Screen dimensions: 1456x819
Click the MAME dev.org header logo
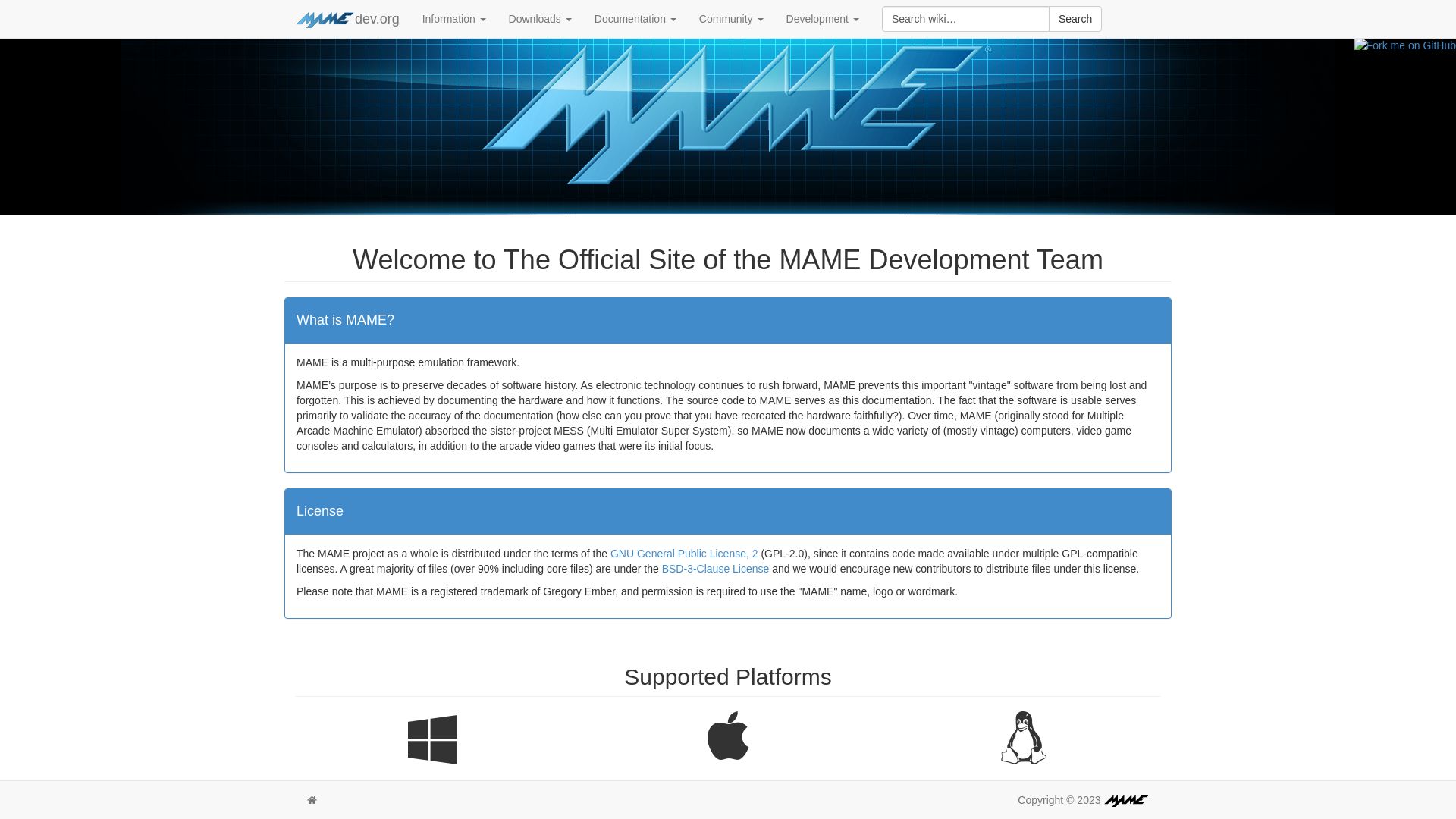pos(347,18)
